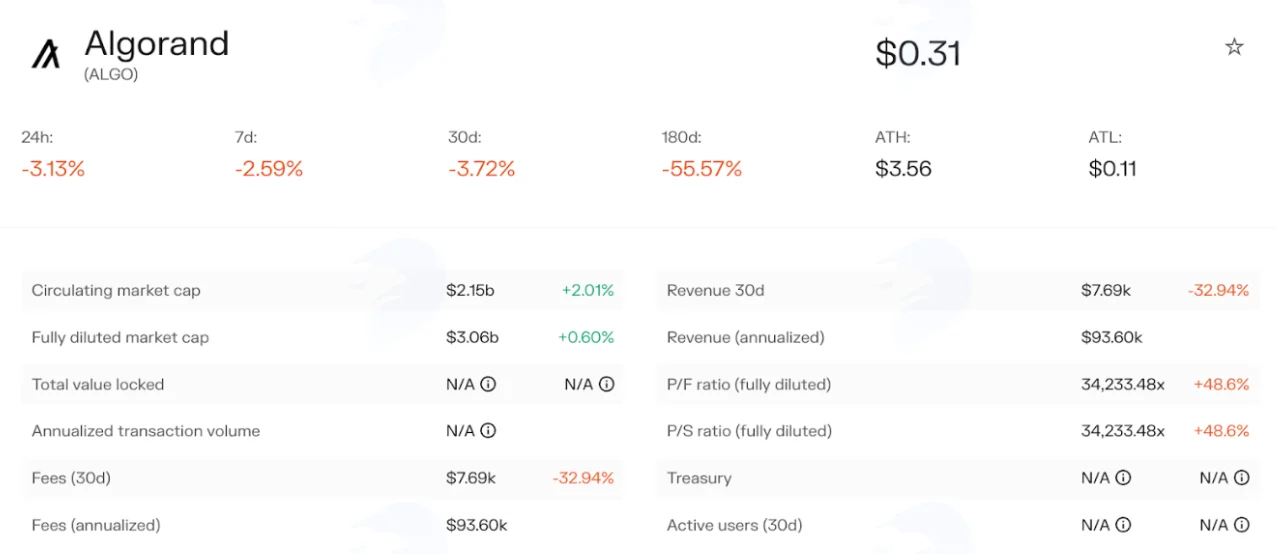Image resolution: width=1276 pixels, height=554 pixels.
Task: Select the 24h price change -3.13%
Action: pyautogui.click(x=53, y=169)
